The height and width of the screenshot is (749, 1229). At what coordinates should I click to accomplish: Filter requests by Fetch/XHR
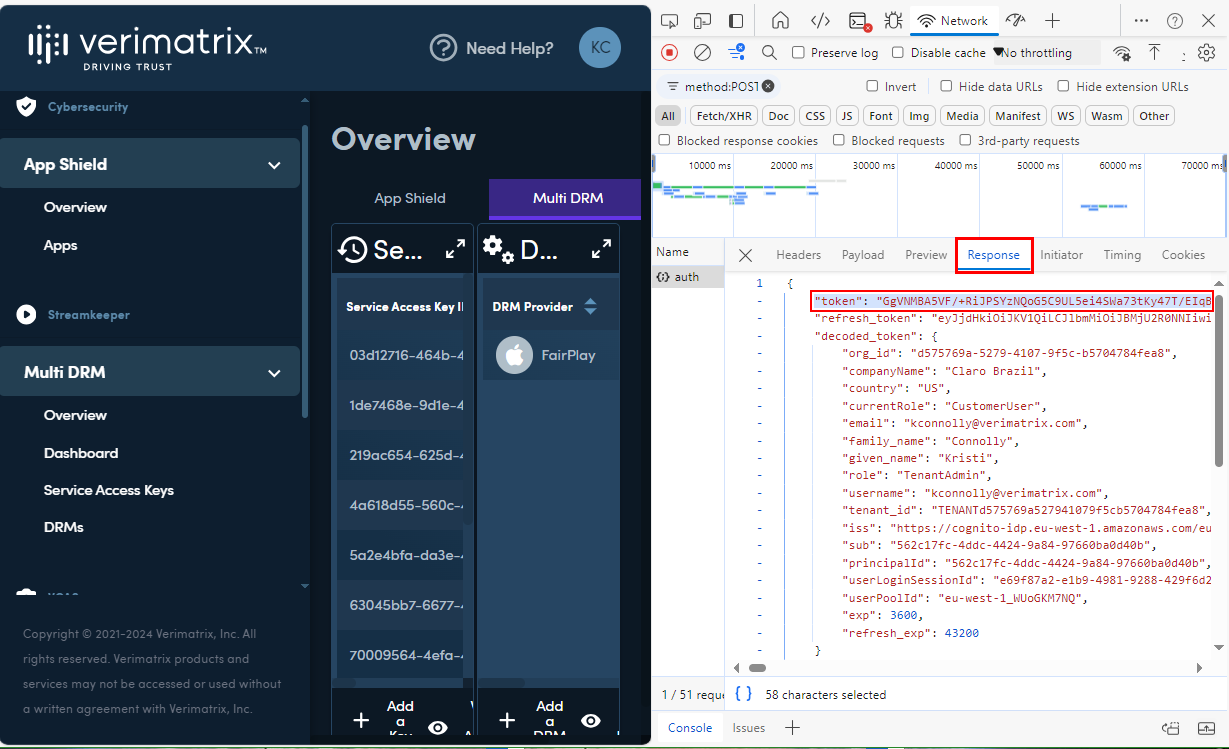click(x=723, y=116)
